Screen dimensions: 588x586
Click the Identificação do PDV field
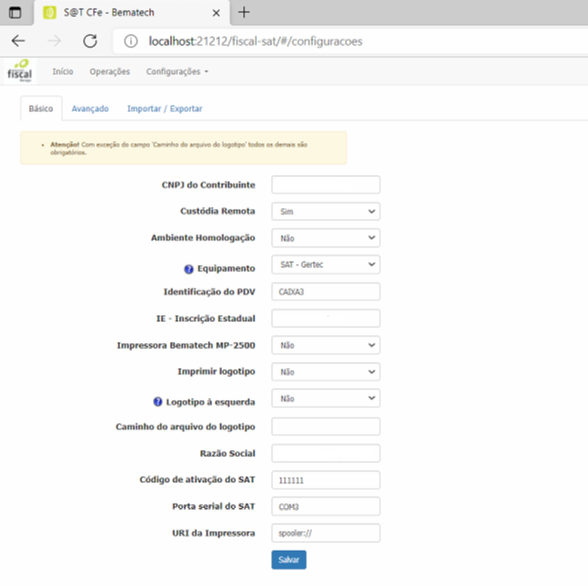[326, 292]
